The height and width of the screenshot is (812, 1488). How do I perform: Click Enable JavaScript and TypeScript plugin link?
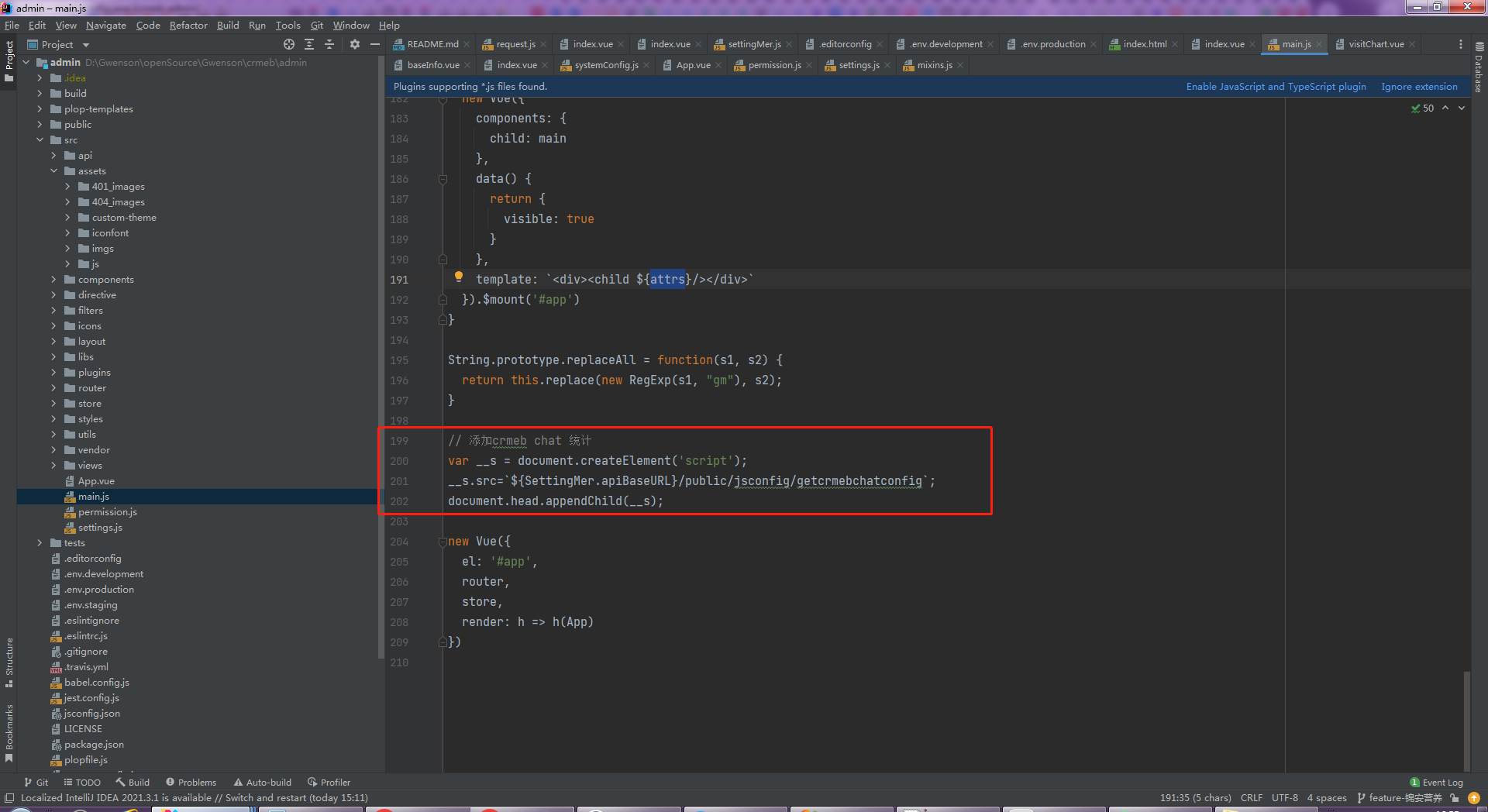coord(1276,87)
